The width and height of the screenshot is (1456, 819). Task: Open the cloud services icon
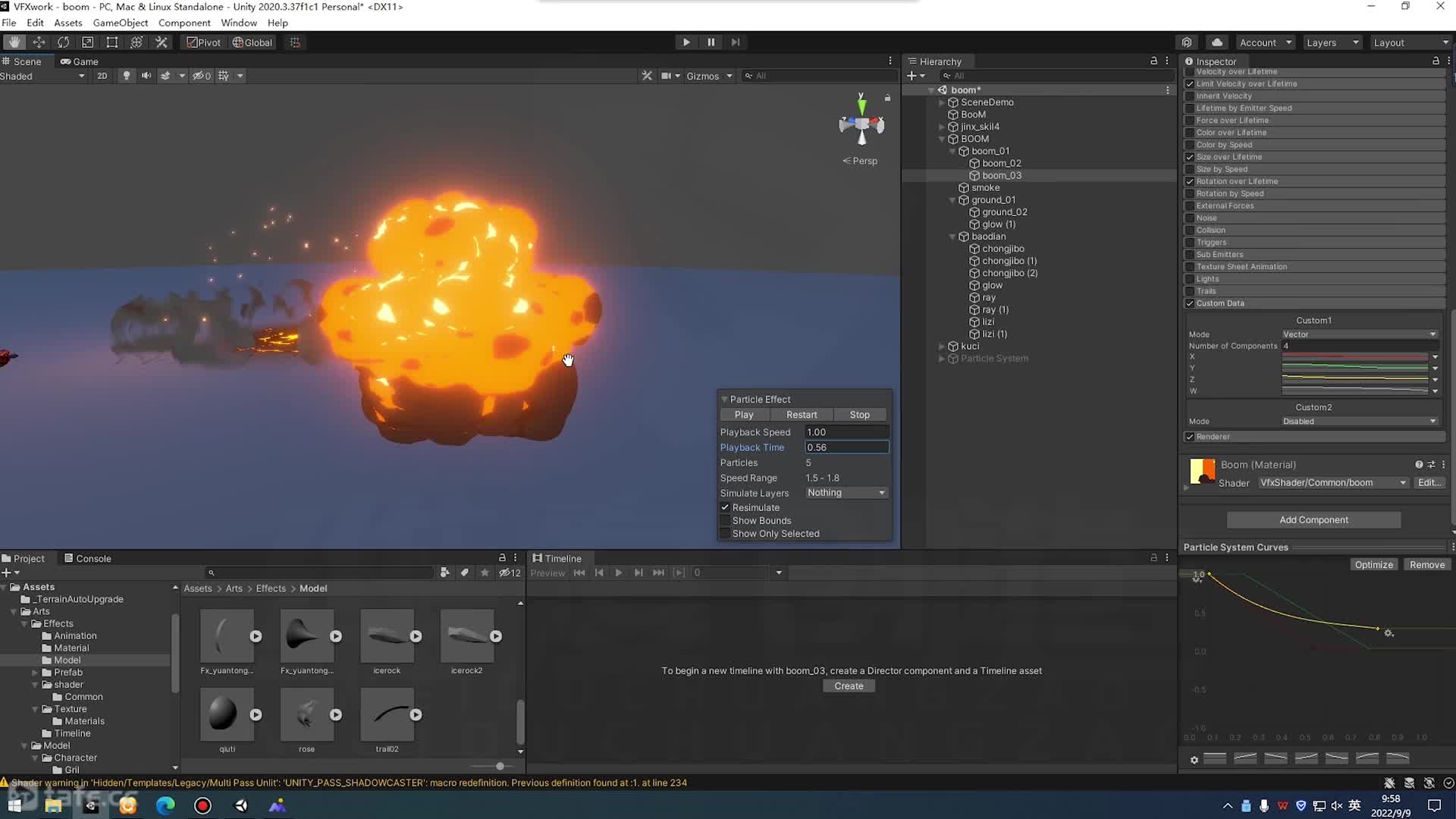coord(1217,42)
